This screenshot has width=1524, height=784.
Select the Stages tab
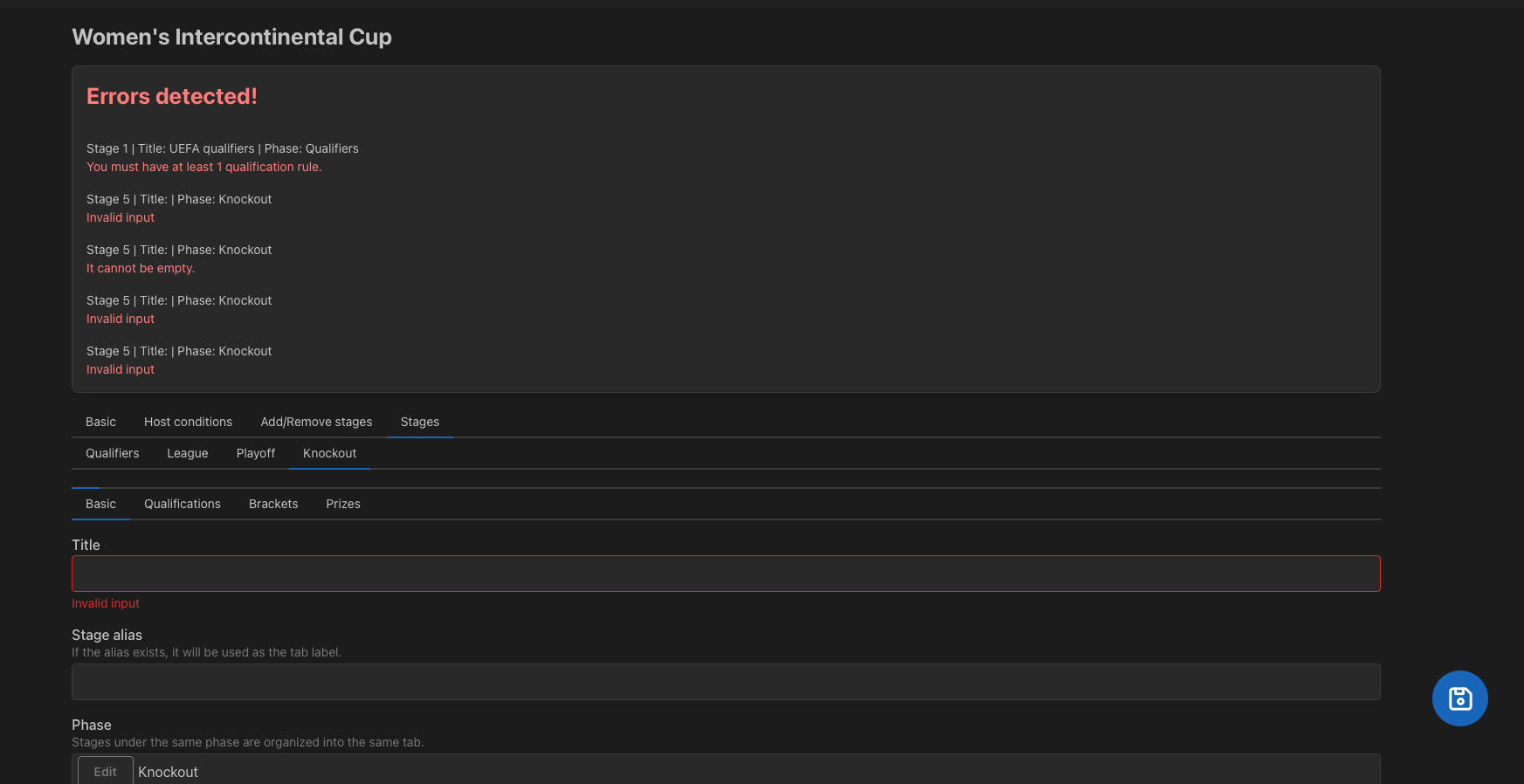419,422
